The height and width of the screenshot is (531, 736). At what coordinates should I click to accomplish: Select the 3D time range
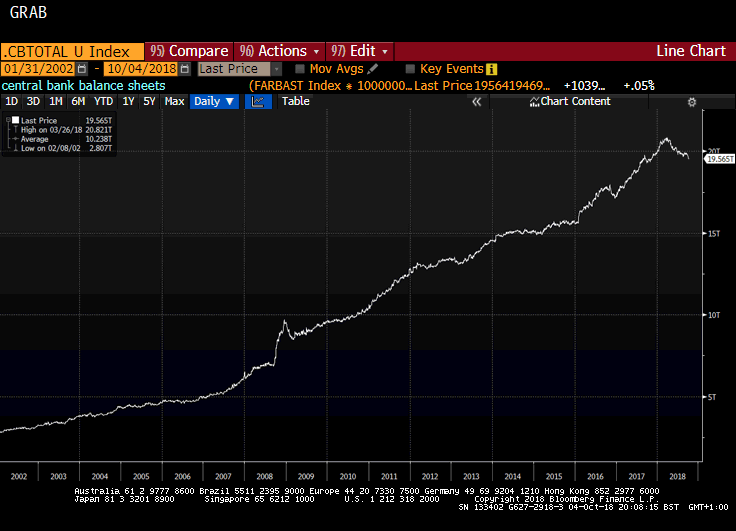33,101
